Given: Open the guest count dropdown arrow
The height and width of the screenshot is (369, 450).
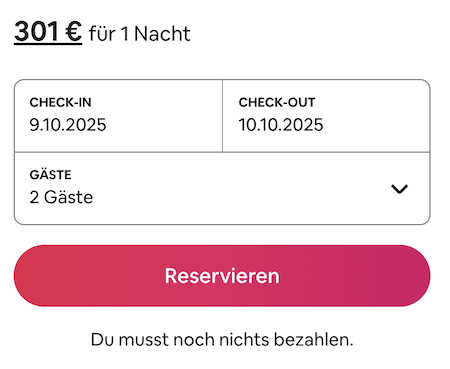Looking at the screenshot, I should [x=399, y=189].
